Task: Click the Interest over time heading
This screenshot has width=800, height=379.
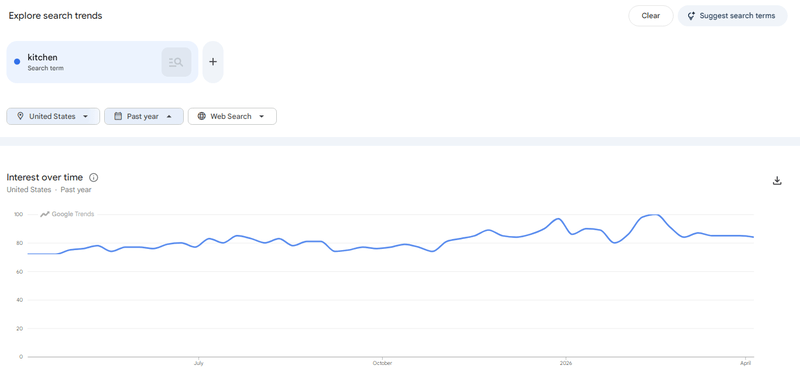Action: [44, 178]
